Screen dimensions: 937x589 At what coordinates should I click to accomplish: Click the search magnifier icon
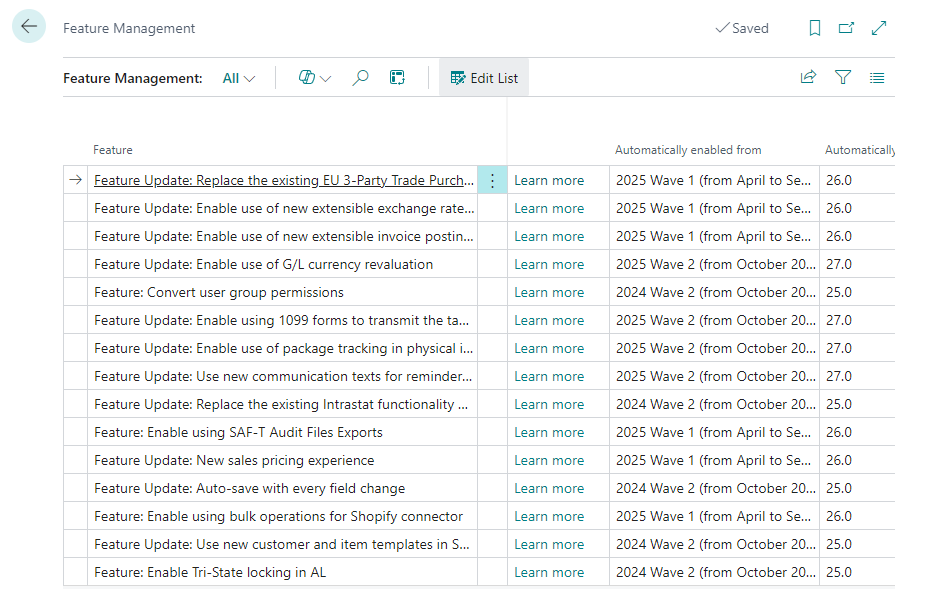(x=361, y=78)
